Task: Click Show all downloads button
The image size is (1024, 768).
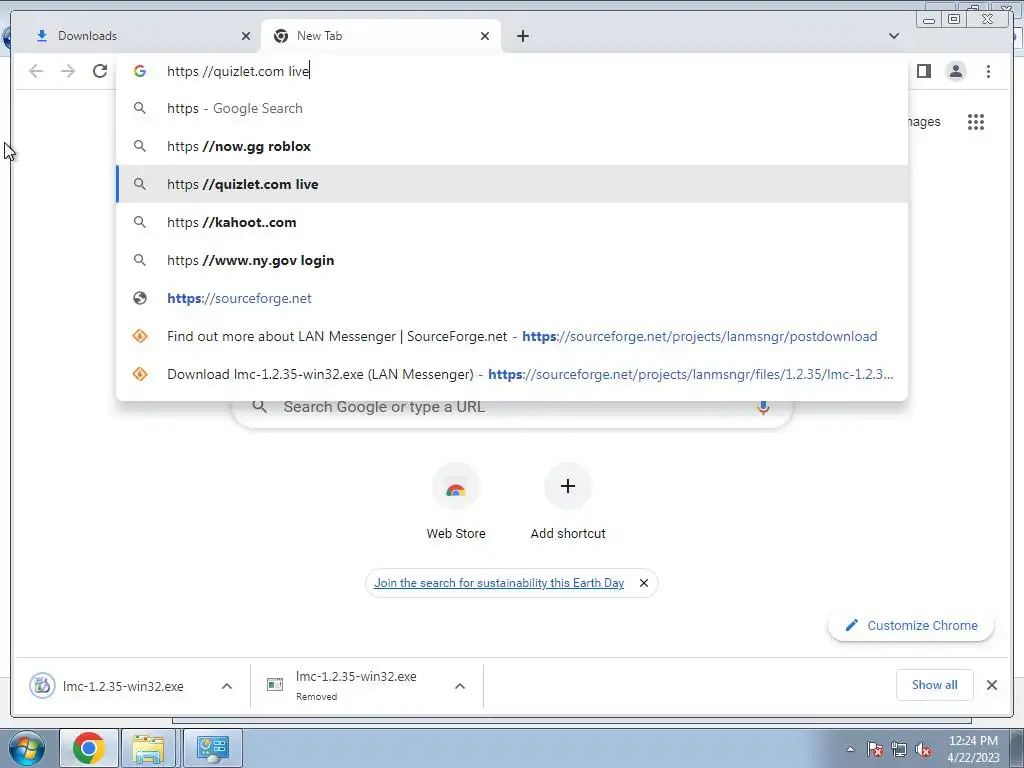Action: [x=935, y=685]
